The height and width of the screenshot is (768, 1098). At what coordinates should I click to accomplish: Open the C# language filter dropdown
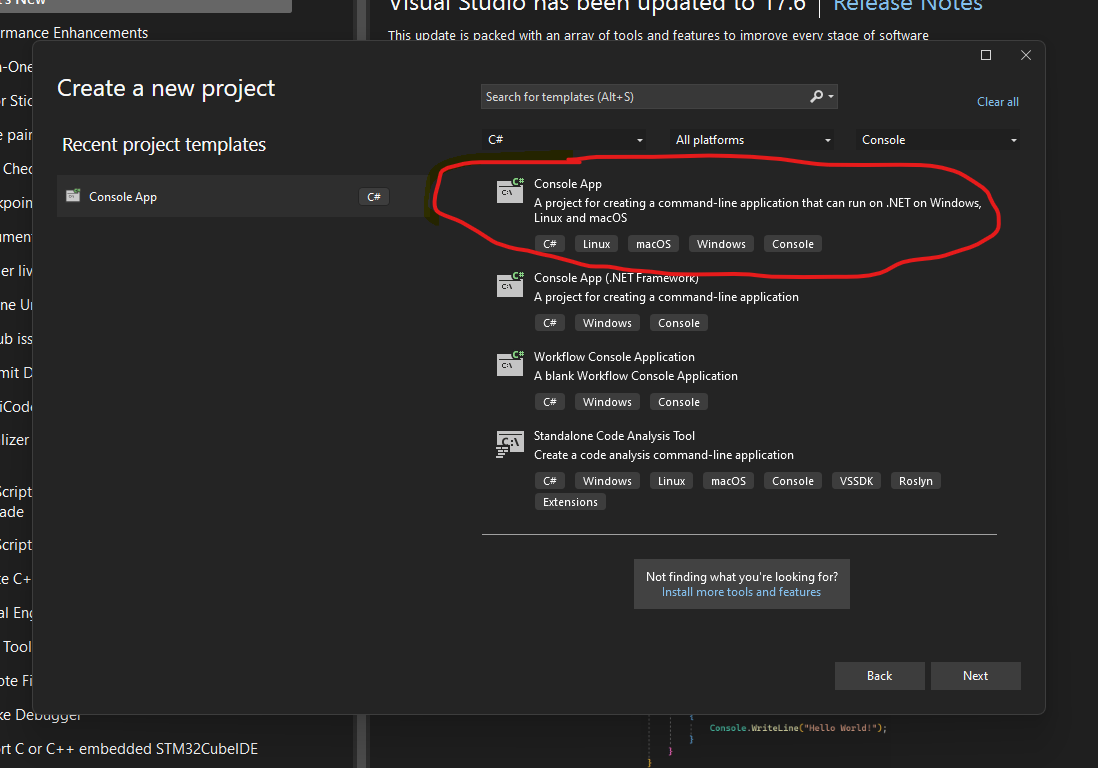pos(564,140)
